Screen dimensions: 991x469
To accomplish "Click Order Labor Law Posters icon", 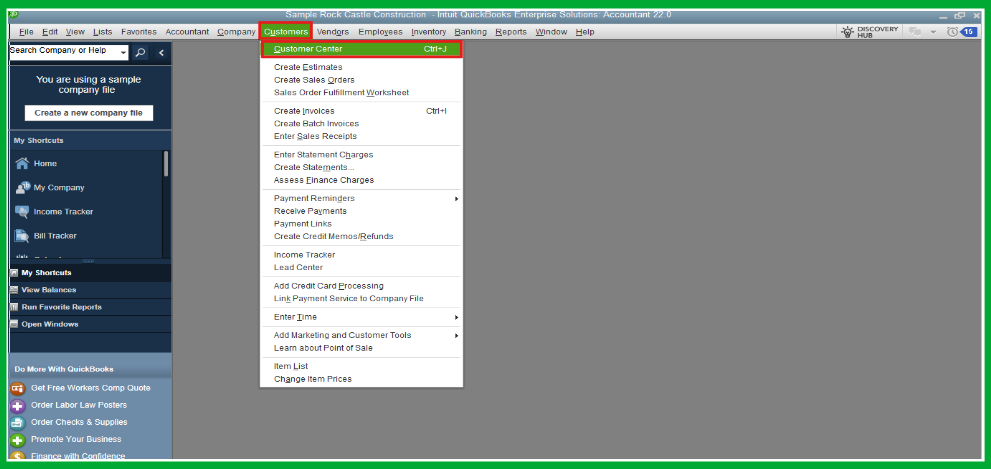I will [x=18, y=405].
